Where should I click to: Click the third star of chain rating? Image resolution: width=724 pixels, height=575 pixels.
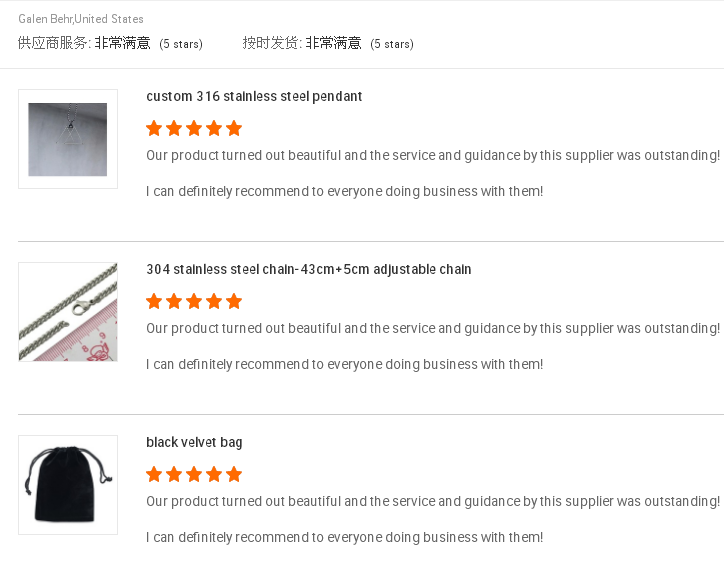[194, 301]
